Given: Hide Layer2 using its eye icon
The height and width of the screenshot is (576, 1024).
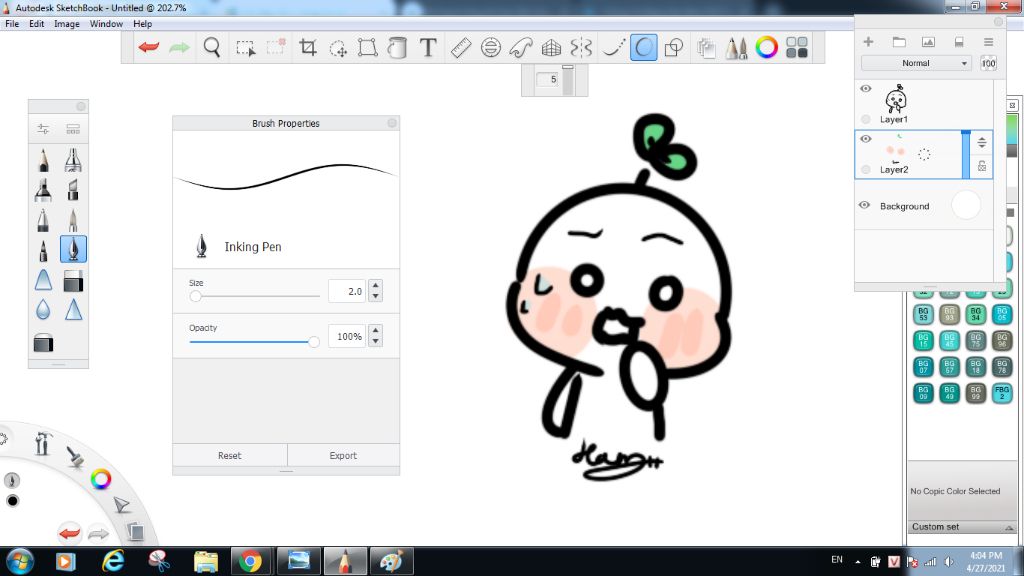Looking at the screenshot, I should pyautogui.click(x=866, y=139).
